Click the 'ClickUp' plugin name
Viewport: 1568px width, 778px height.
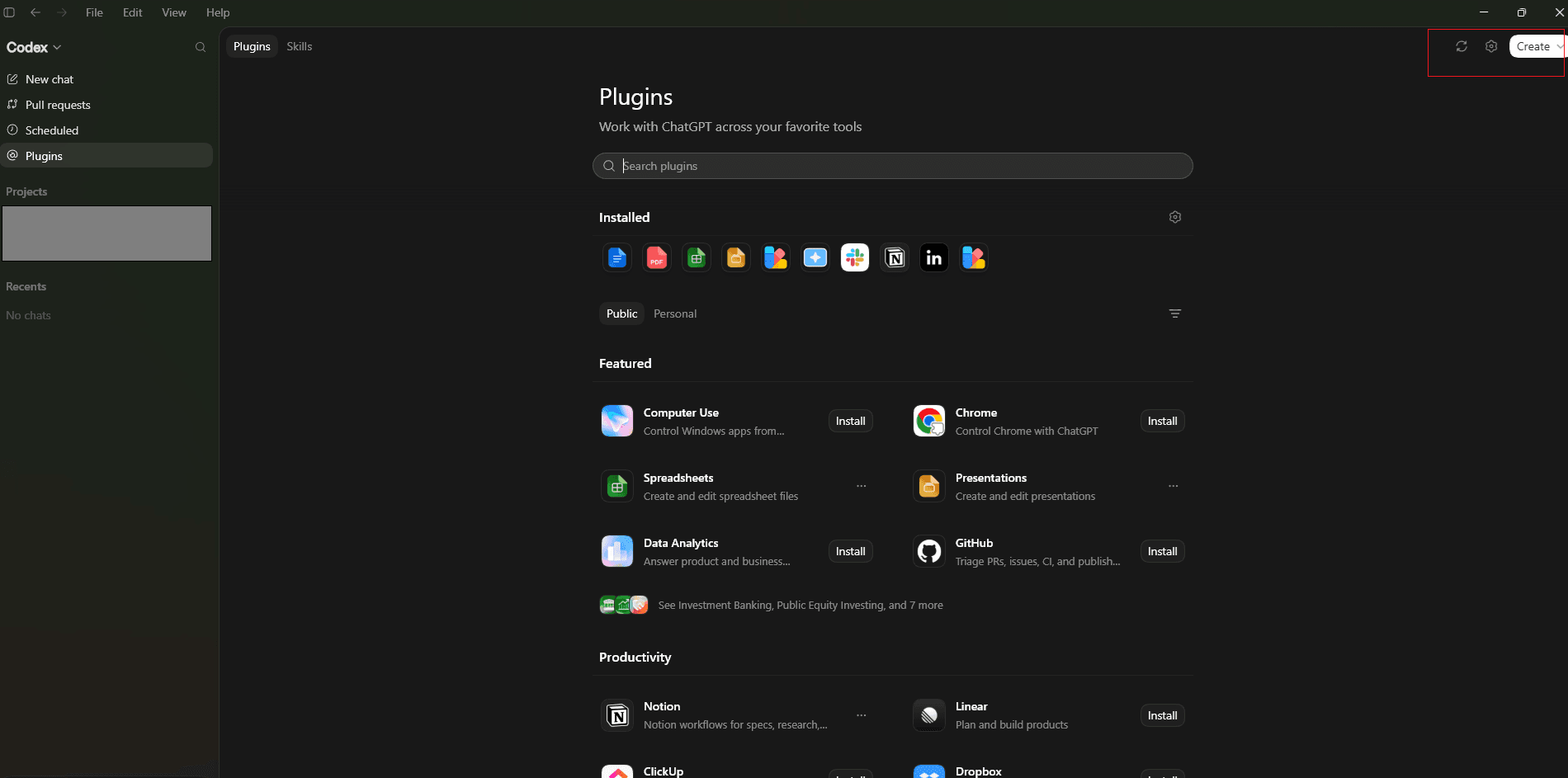664,771
